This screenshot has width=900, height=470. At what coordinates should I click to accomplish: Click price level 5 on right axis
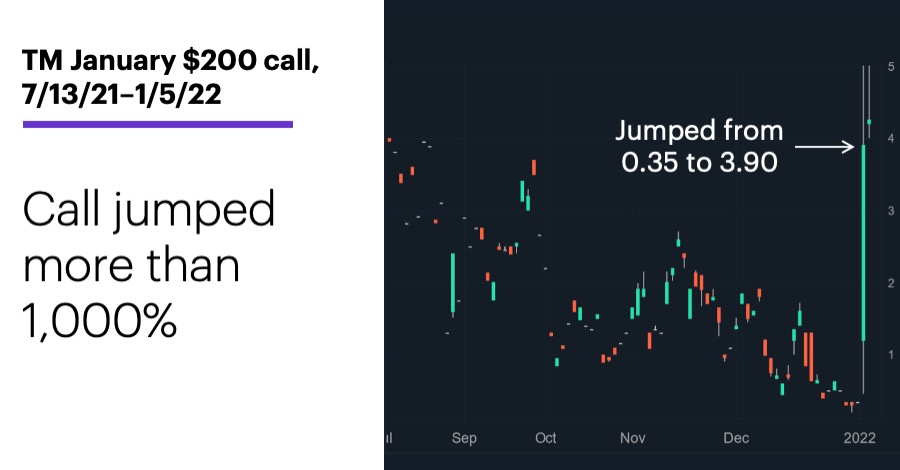[x=891, y=67]
